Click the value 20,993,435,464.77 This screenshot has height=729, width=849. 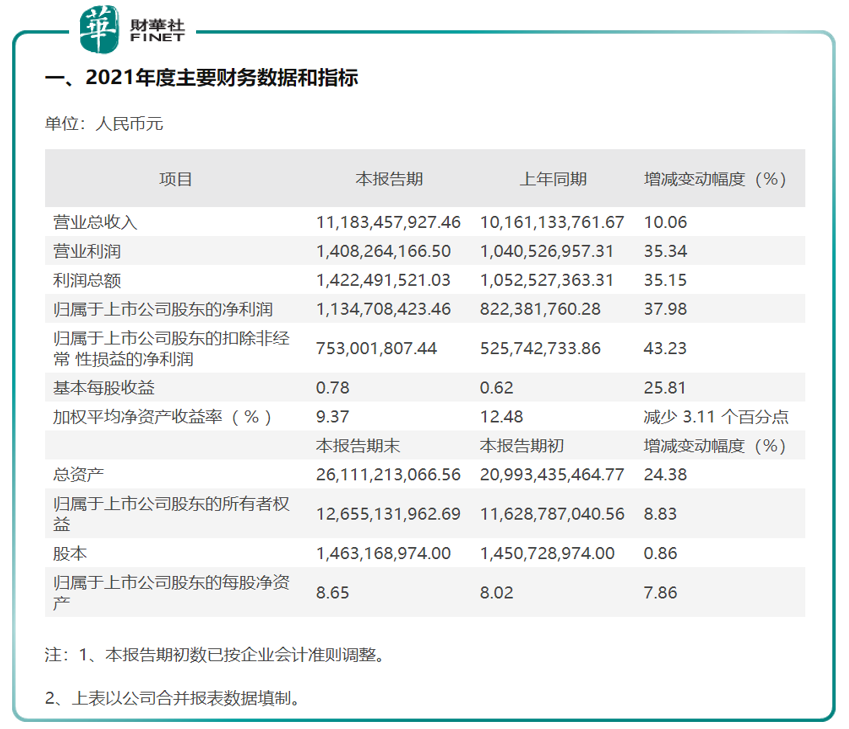552,475
